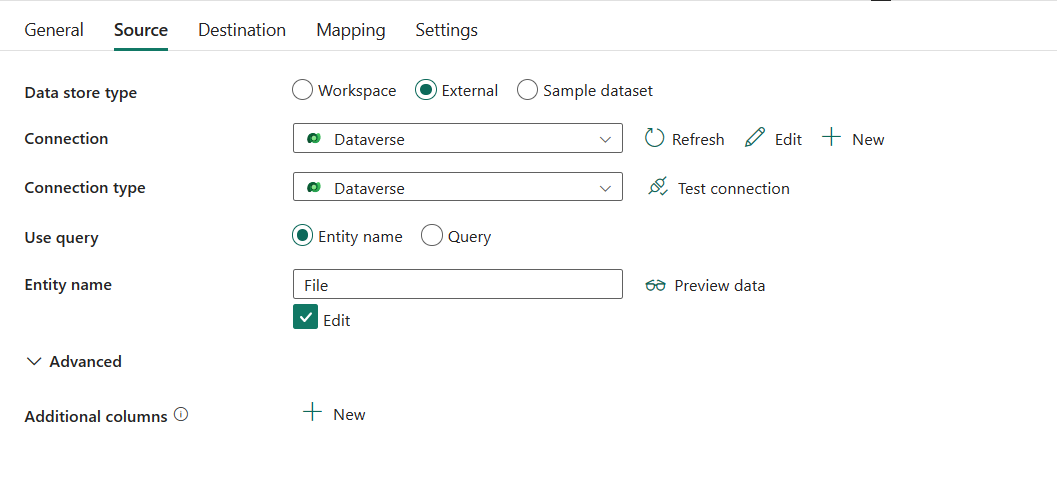The image size is (1057, 492).
Task: Click the Dataverse logo in Connection field
Action: click(x=314, y=139)
